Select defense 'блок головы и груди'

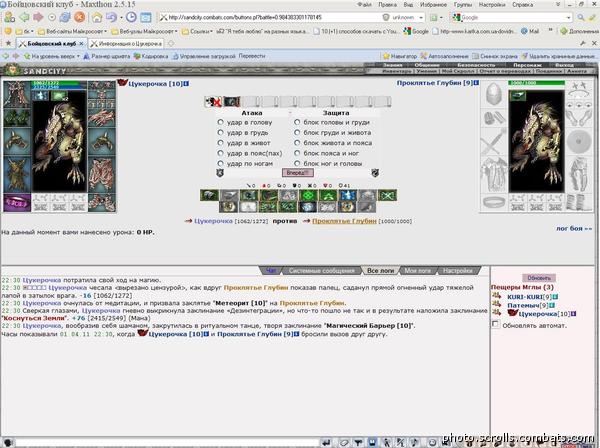tap(297, 122)
